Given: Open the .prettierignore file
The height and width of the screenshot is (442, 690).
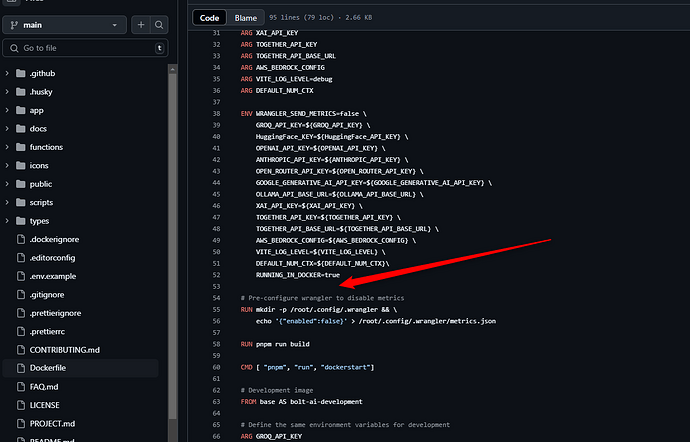Looking at the screenshot, I should tap(55, 313).
